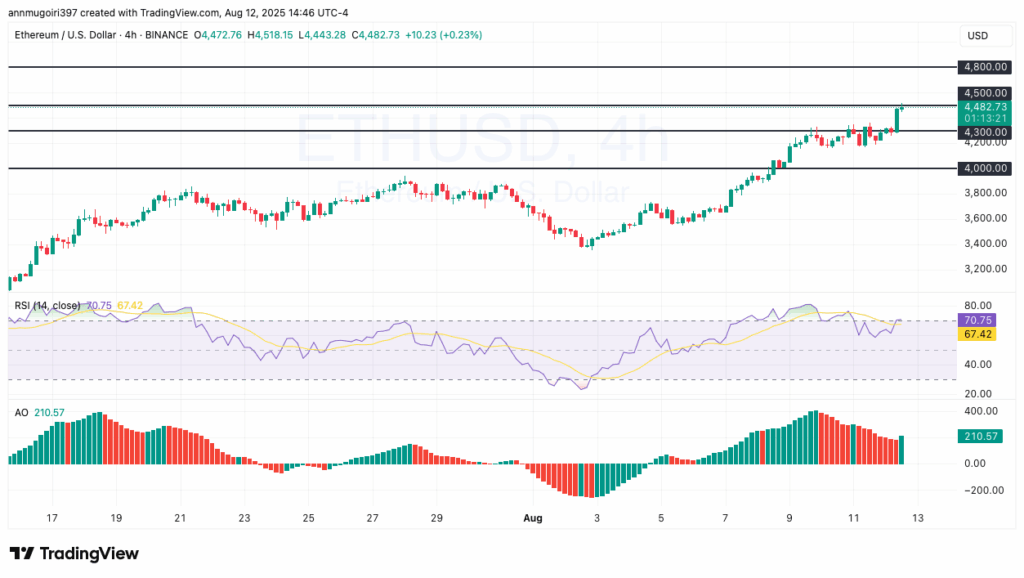The height and width of the screenshot is (578, 1024).
Task: Click the +10.23 (+0.23%) change value
Action: pos(443,35)
